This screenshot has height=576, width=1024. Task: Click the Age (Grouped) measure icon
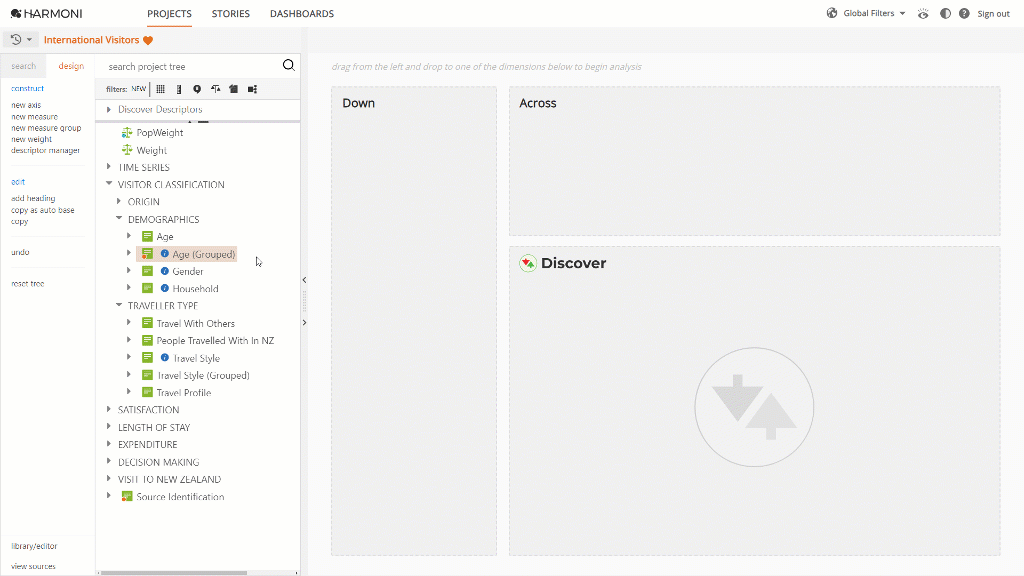[x=148, y=254]
